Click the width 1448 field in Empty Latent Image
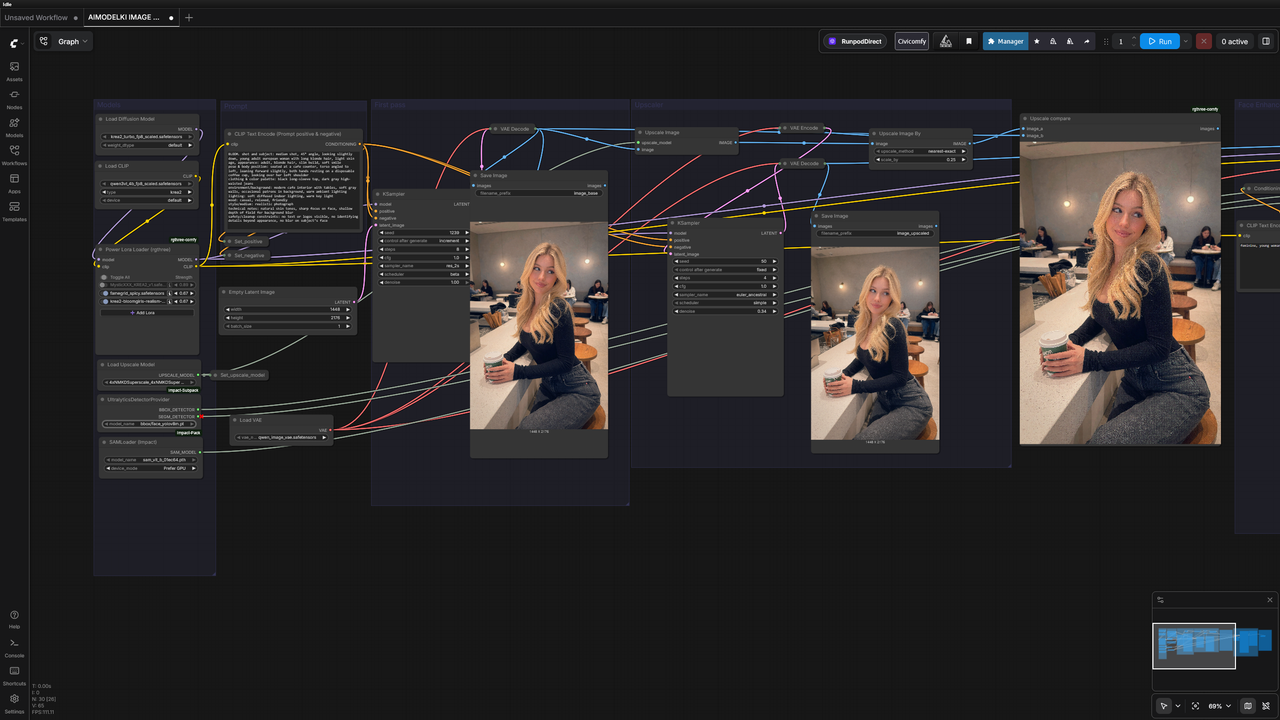The height and width of the screenshot is (720, 1280). [x=288, y=309]
